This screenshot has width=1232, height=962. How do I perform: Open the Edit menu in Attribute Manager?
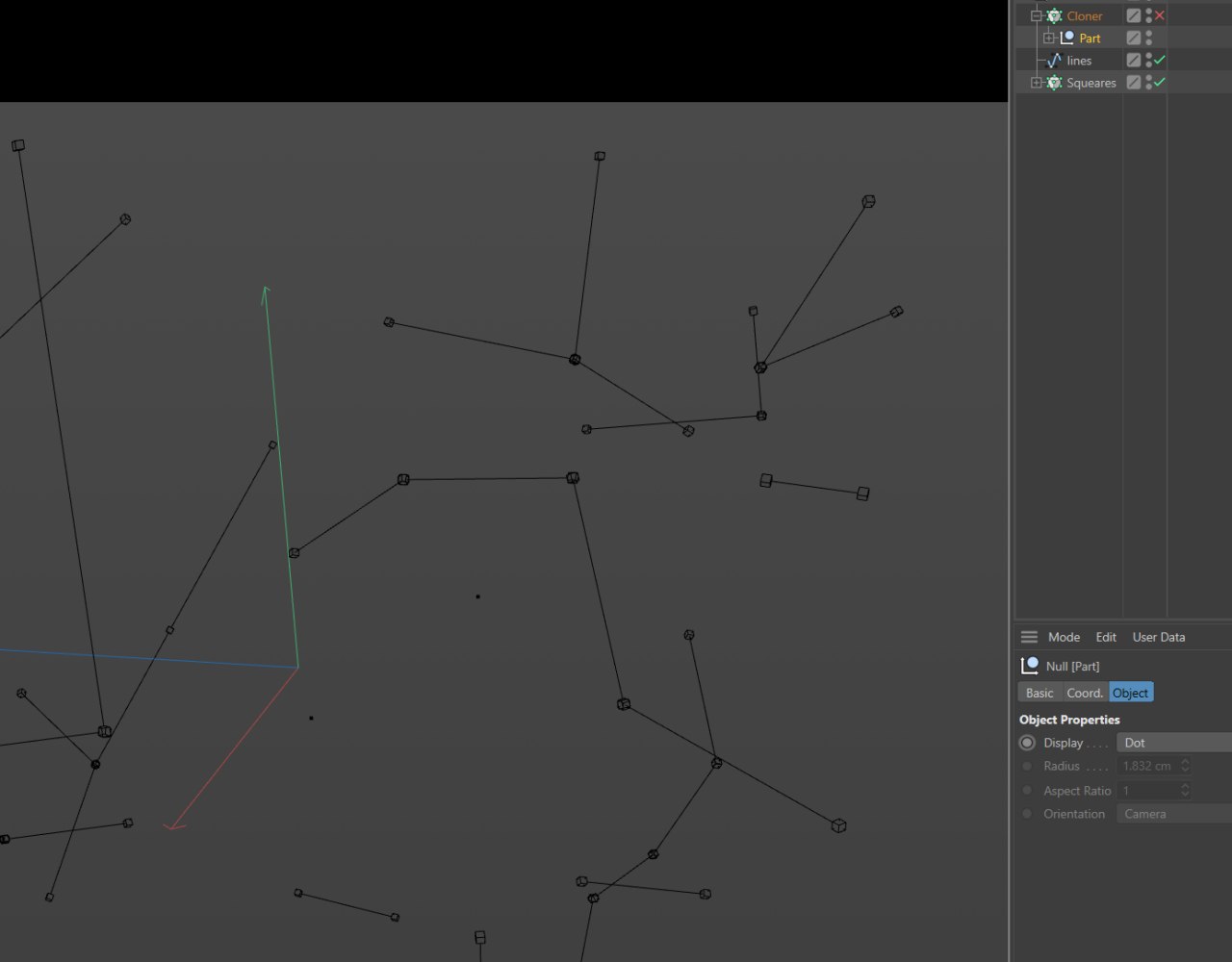(1106, 637)
